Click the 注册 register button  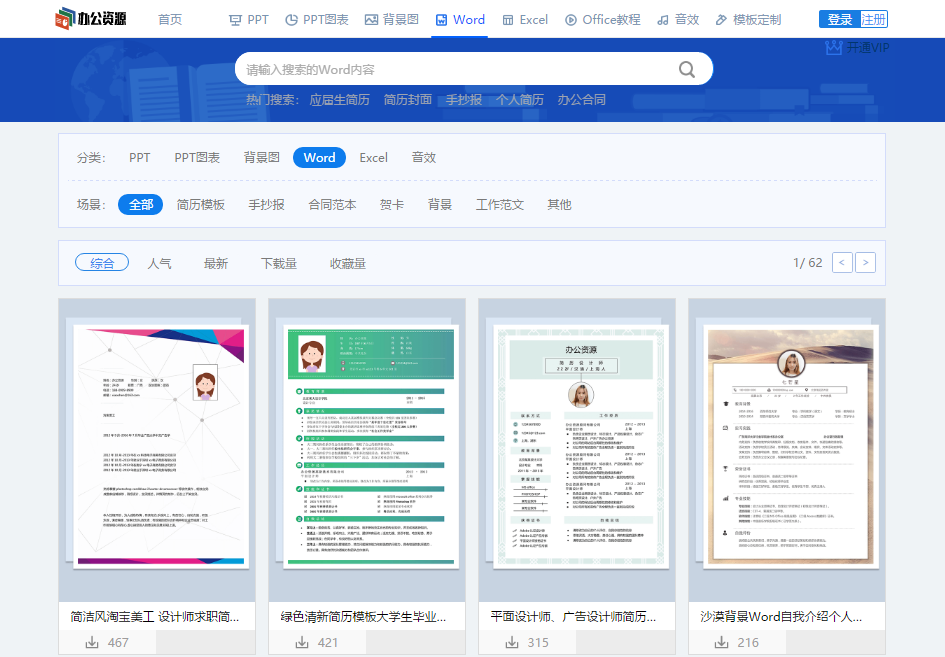click(x=873, y=19)
